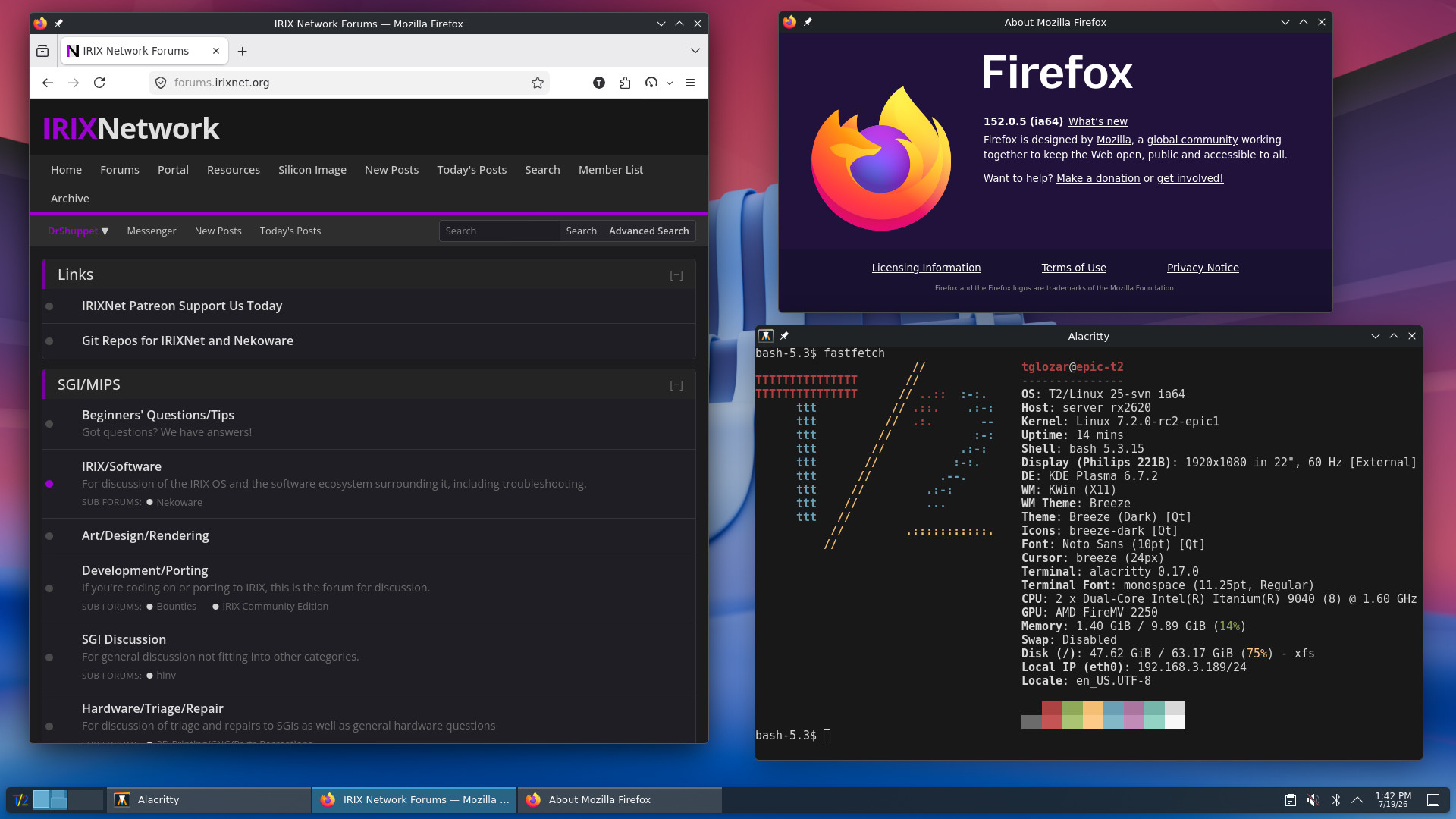Open the tracking protection shield in address bar

pyautogui.click(x=161, y=83)
